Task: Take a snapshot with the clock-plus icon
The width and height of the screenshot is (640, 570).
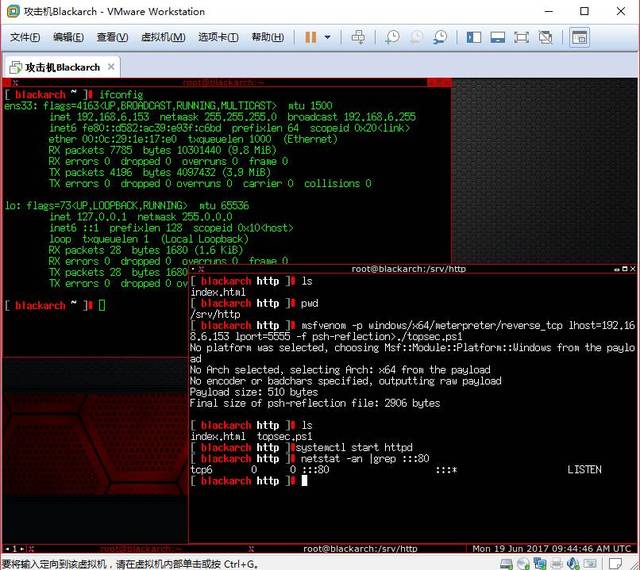Action: (393, 37)
